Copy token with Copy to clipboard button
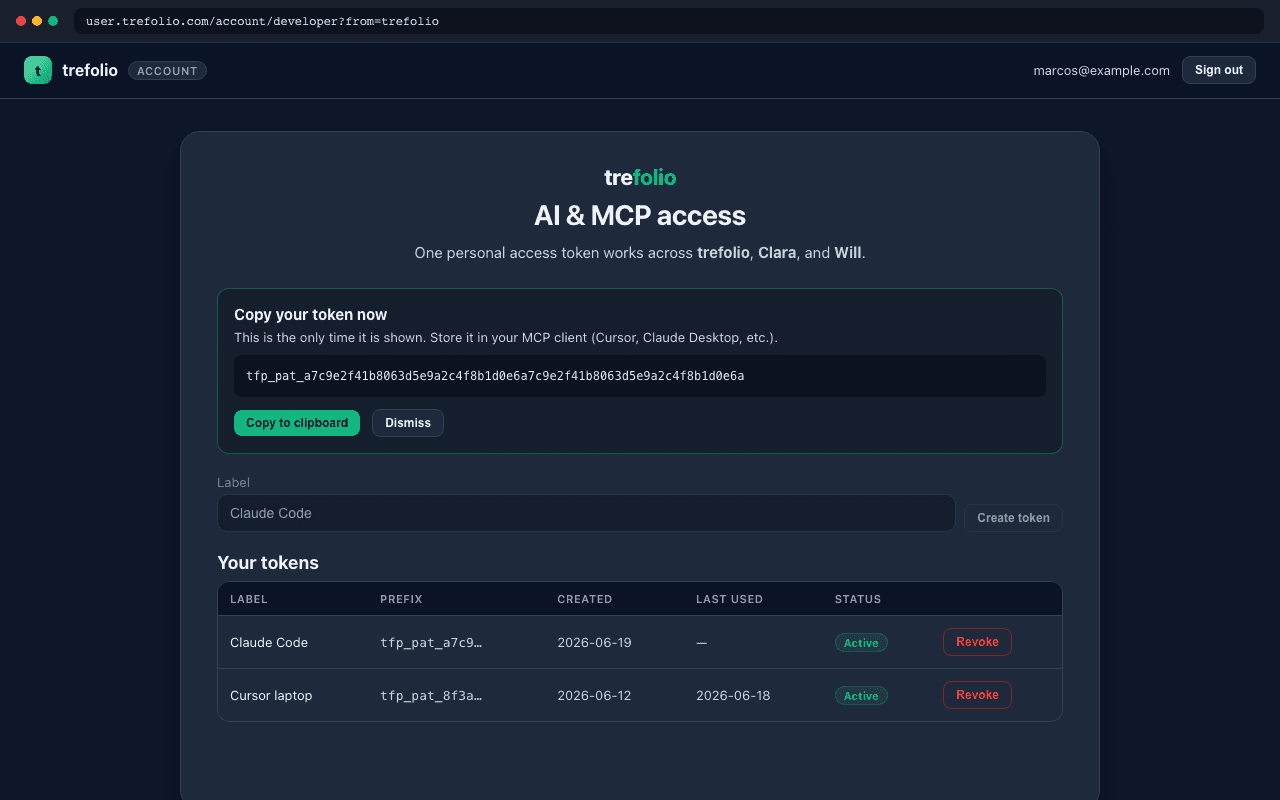 click(297, 423)
